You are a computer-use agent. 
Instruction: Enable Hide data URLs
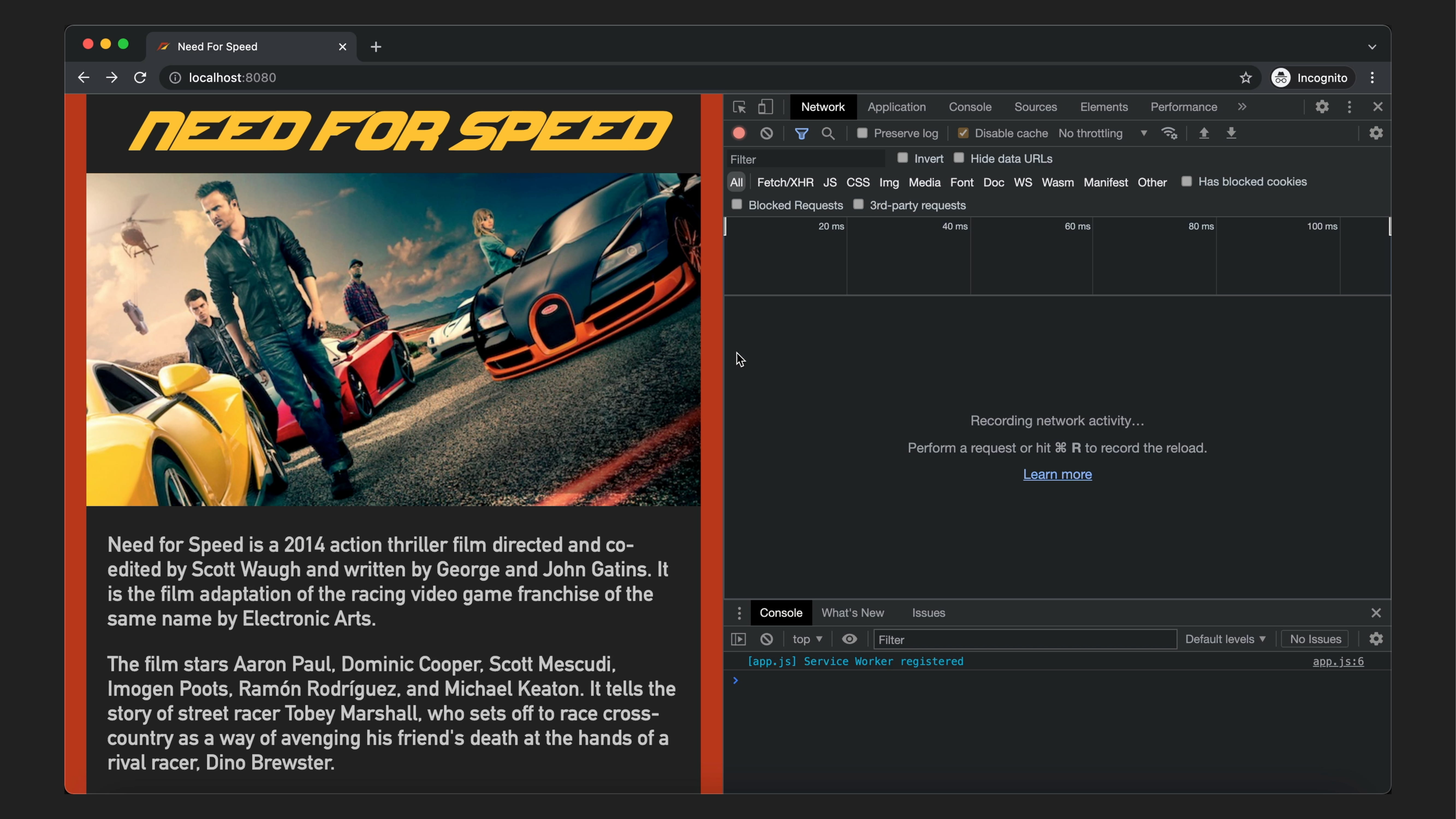tap(959, 158)
